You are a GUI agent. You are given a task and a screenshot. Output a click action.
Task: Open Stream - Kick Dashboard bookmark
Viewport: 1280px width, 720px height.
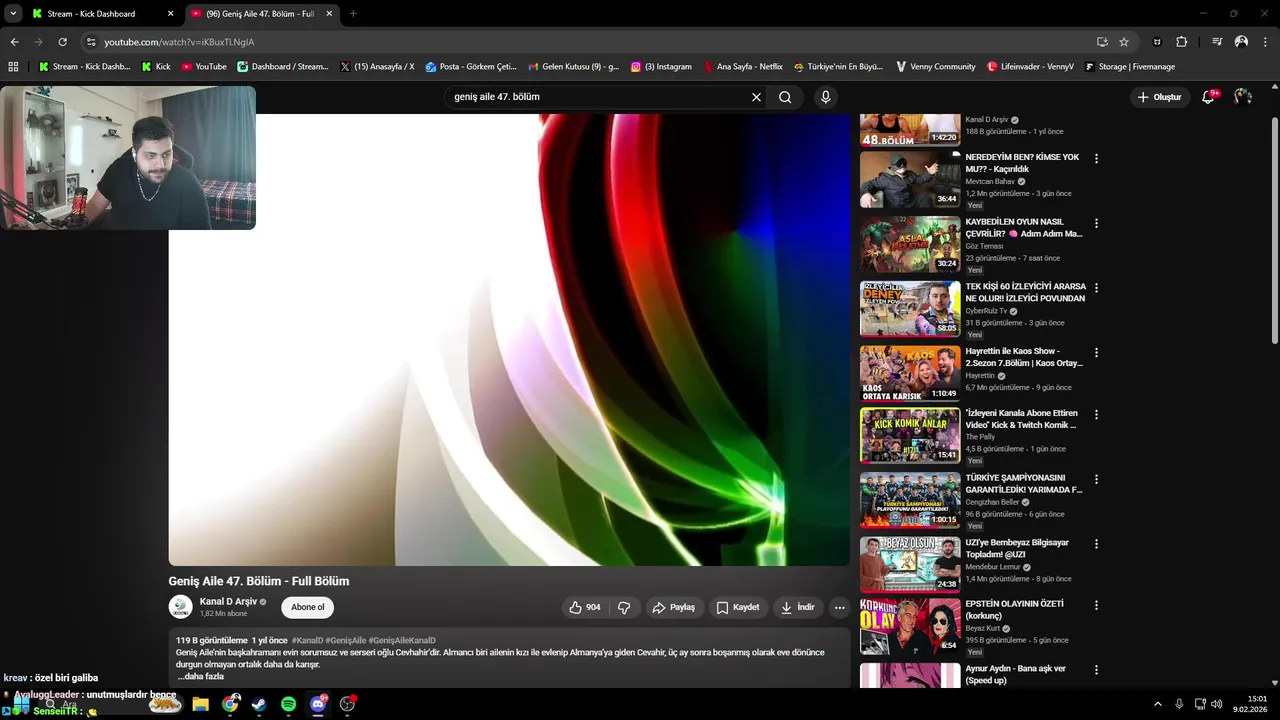[84, 67]
